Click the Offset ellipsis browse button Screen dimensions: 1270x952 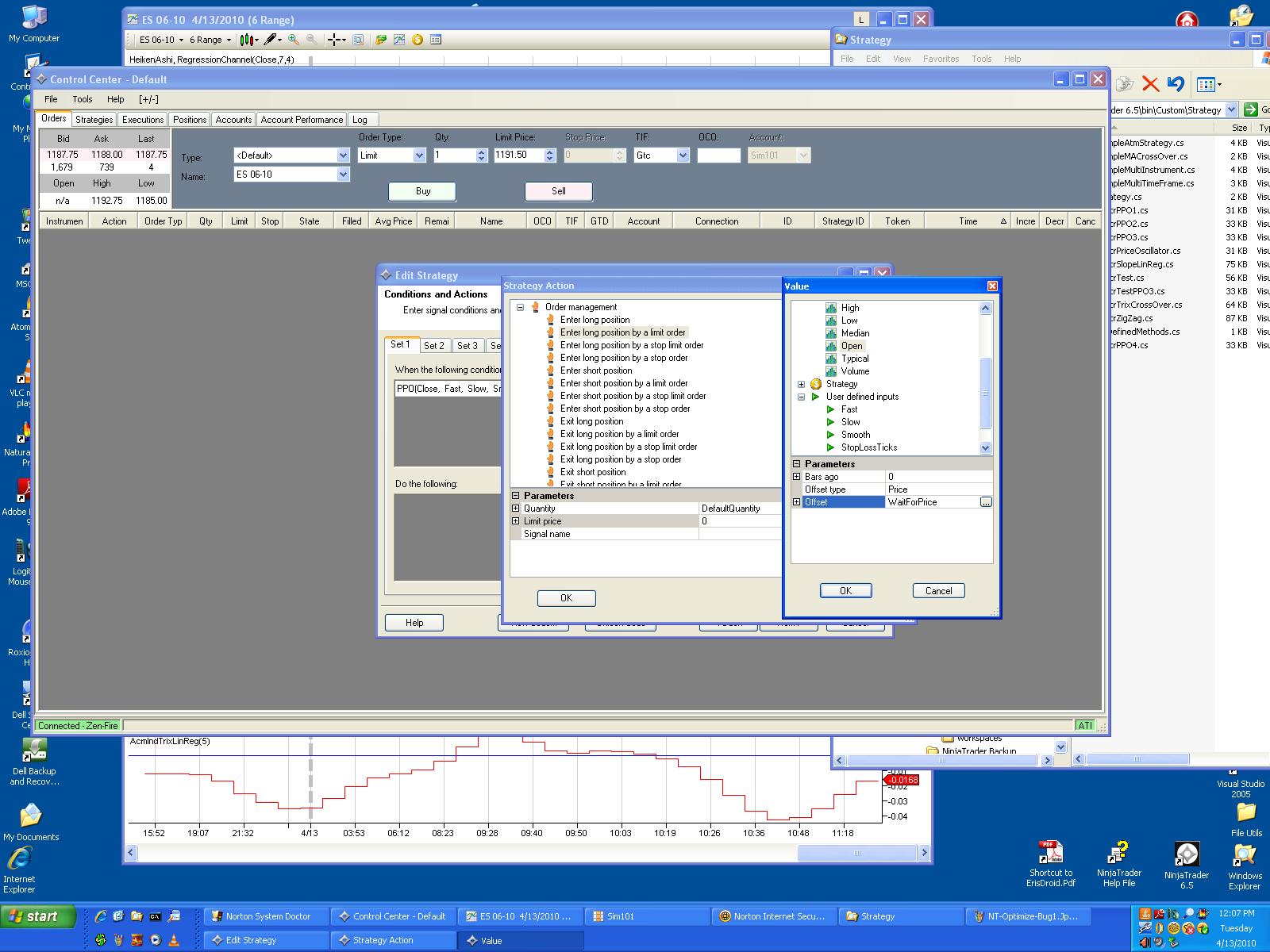pos(986,502)
